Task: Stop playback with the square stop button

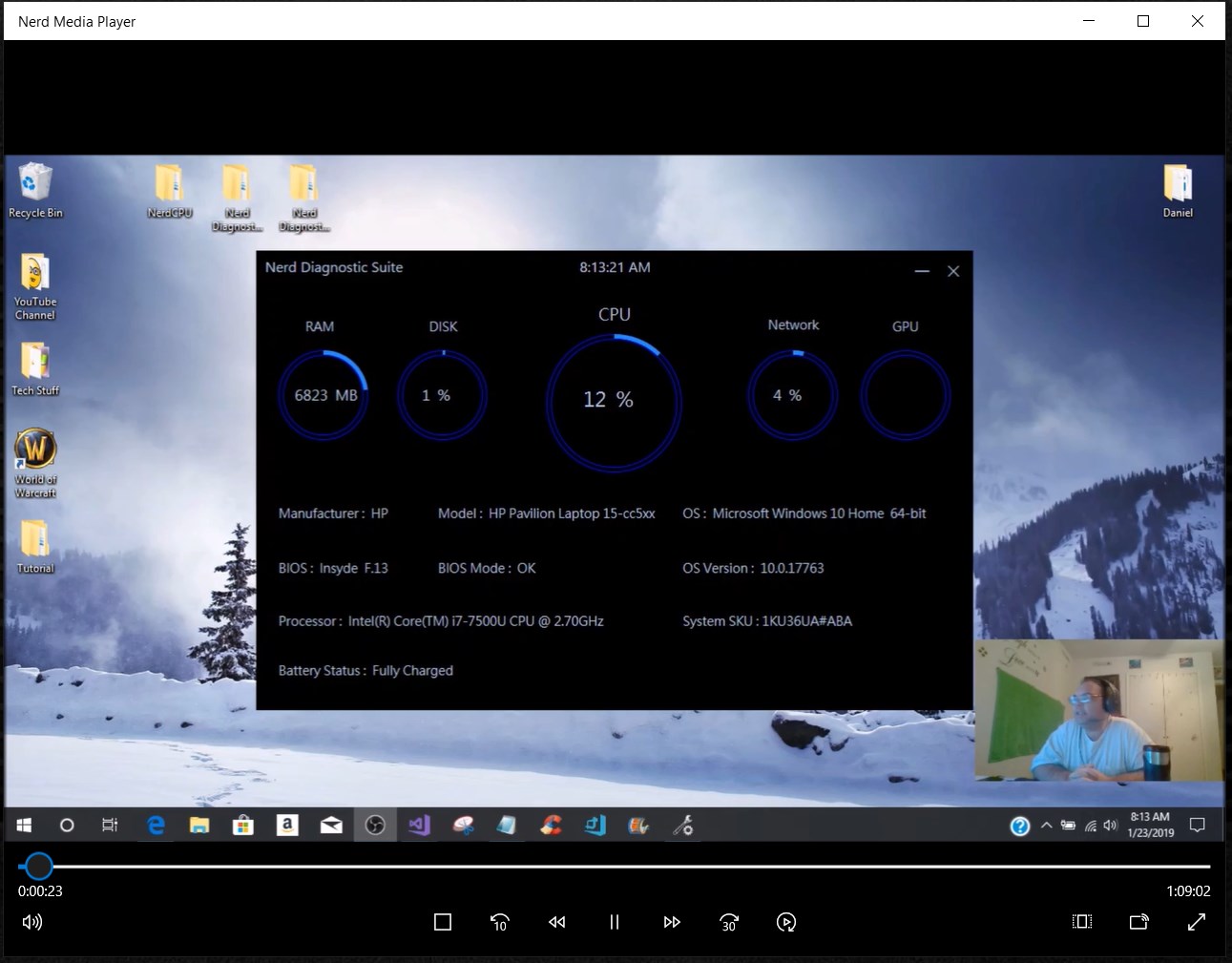Action: point(442,922)
